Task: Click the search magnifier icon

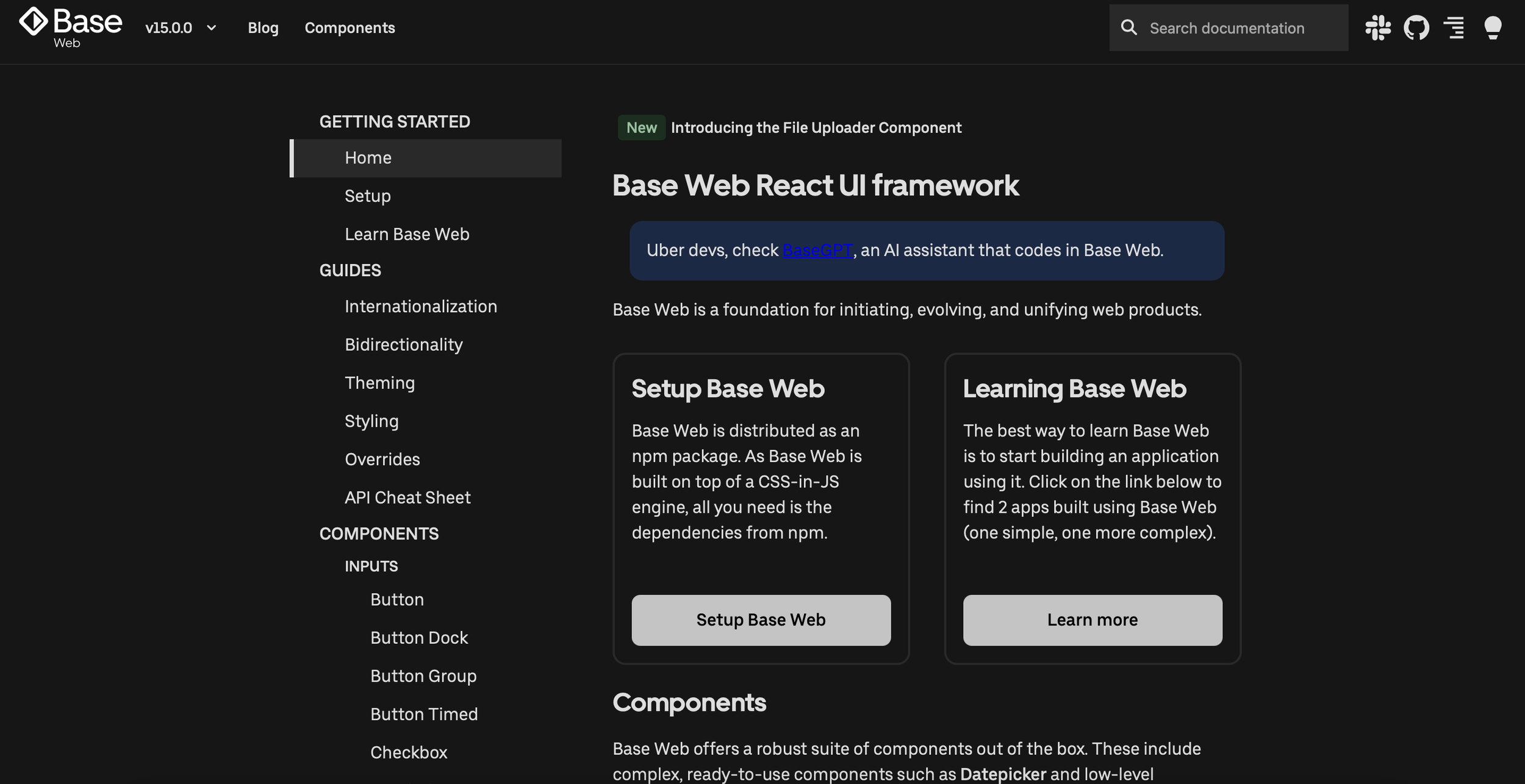Action: [1129, 27]
